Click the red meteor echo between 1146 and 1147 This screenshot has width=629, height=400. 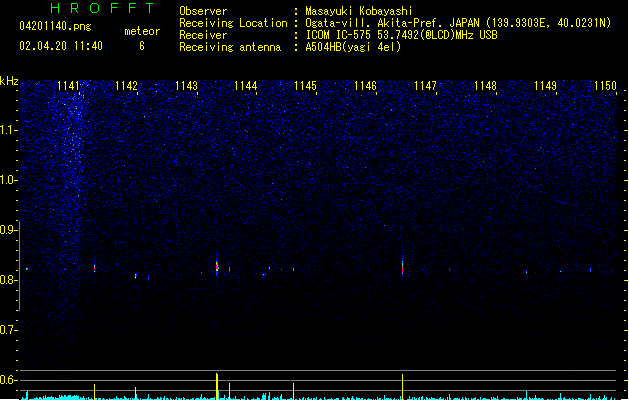[402, 266]
